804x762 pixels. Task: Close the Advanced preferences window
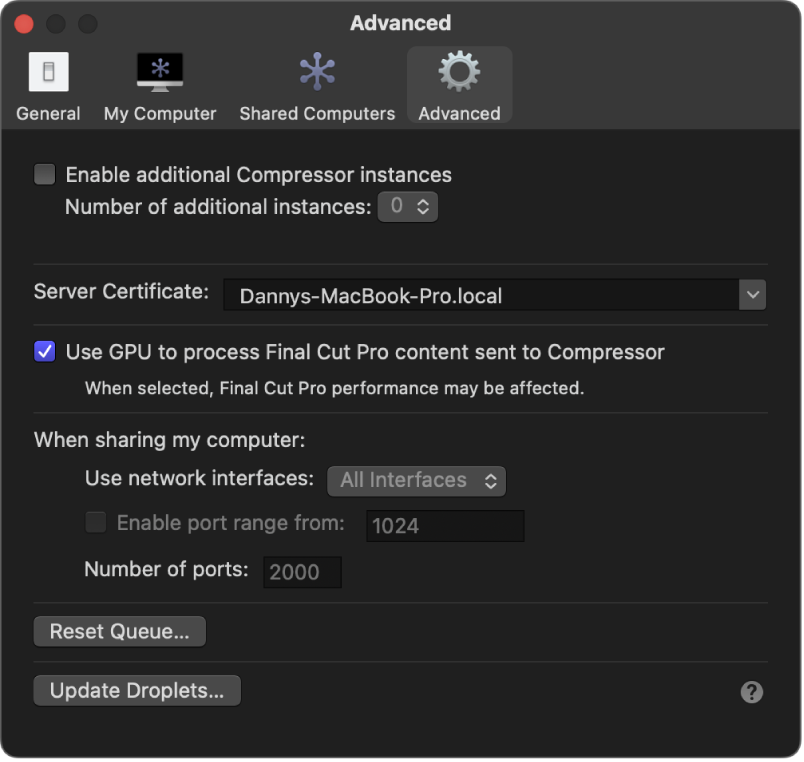24,22
